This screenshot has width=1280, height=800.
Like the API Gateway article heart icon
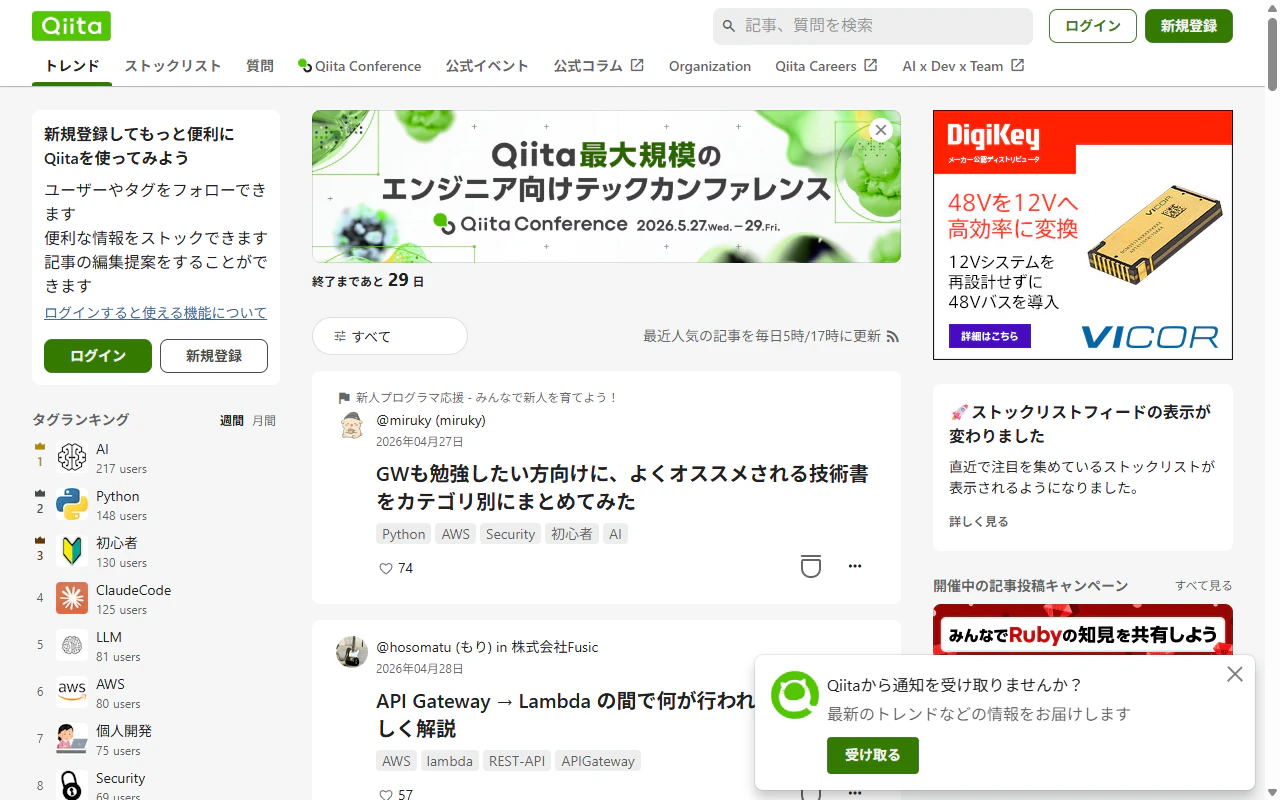click(386, 795)
